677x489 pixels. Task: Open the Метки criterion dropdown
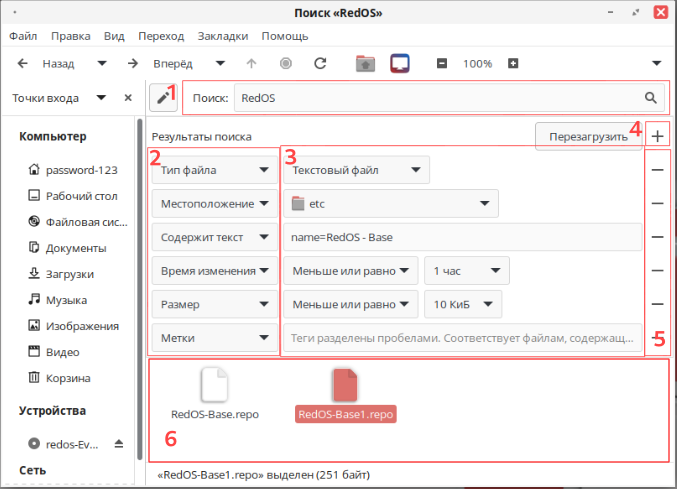215,338
